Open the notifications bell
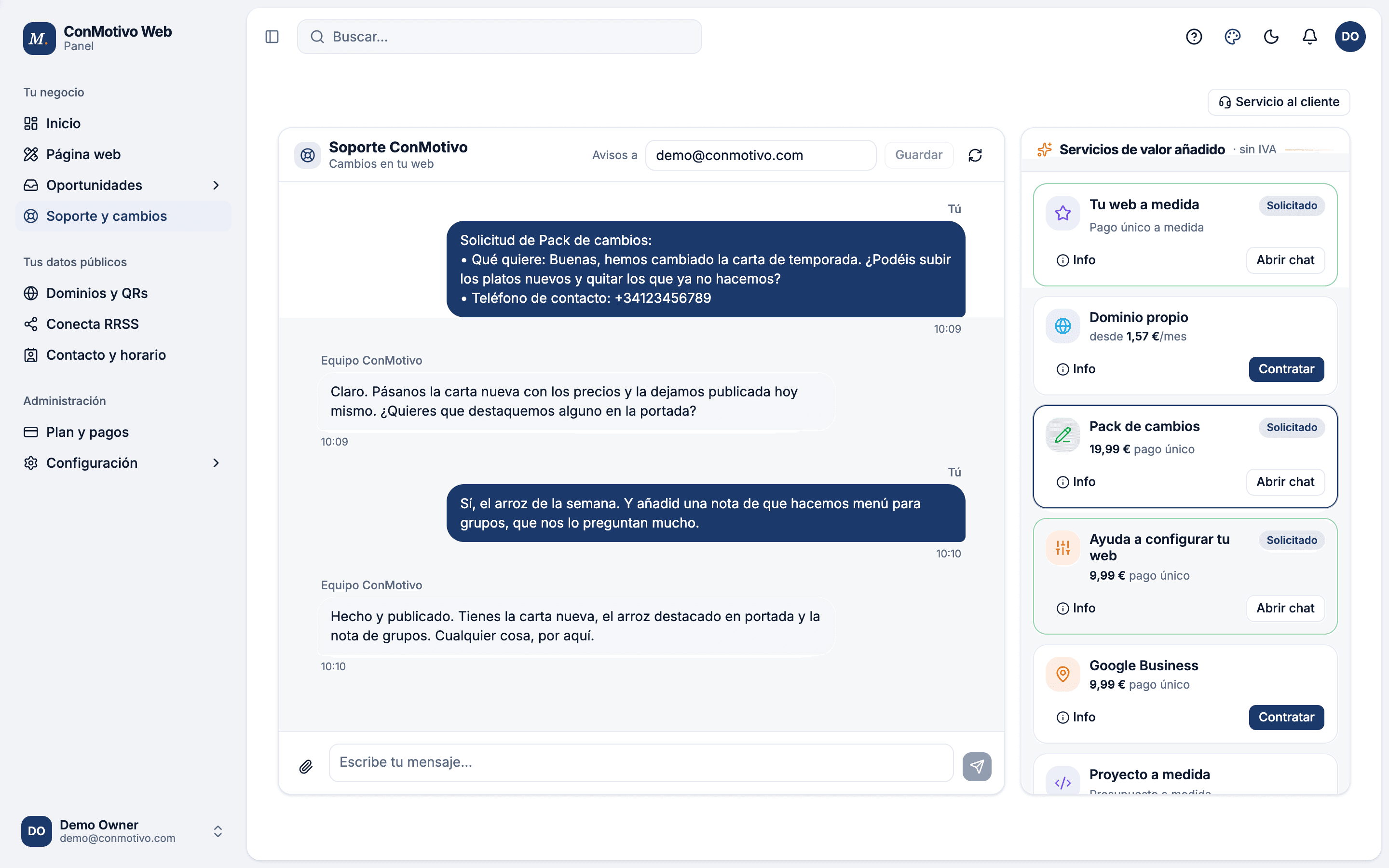Image resolution: width=1389 pixels, height=868 pixels. pos(1310,37)
